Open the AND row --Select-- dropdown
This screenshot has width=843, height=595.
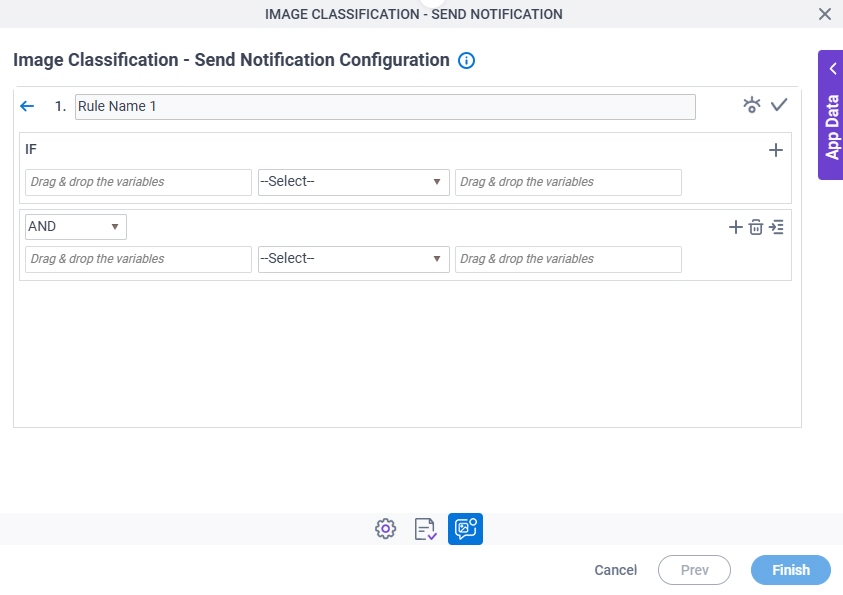[353, 259]
